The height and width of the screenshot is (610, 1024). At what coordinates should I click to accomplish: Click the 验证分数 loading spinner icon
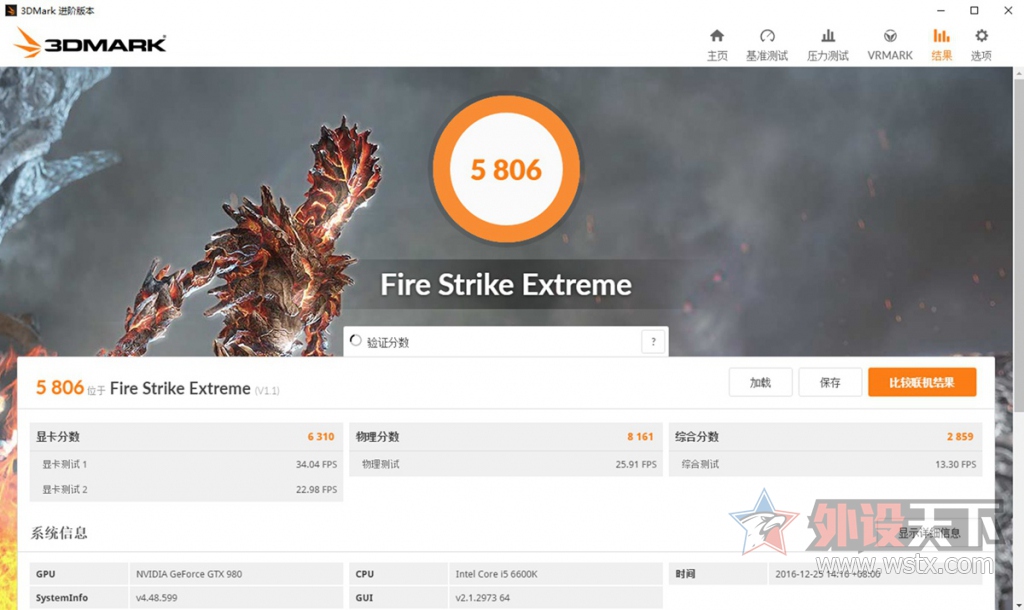(x=356, y=341)
